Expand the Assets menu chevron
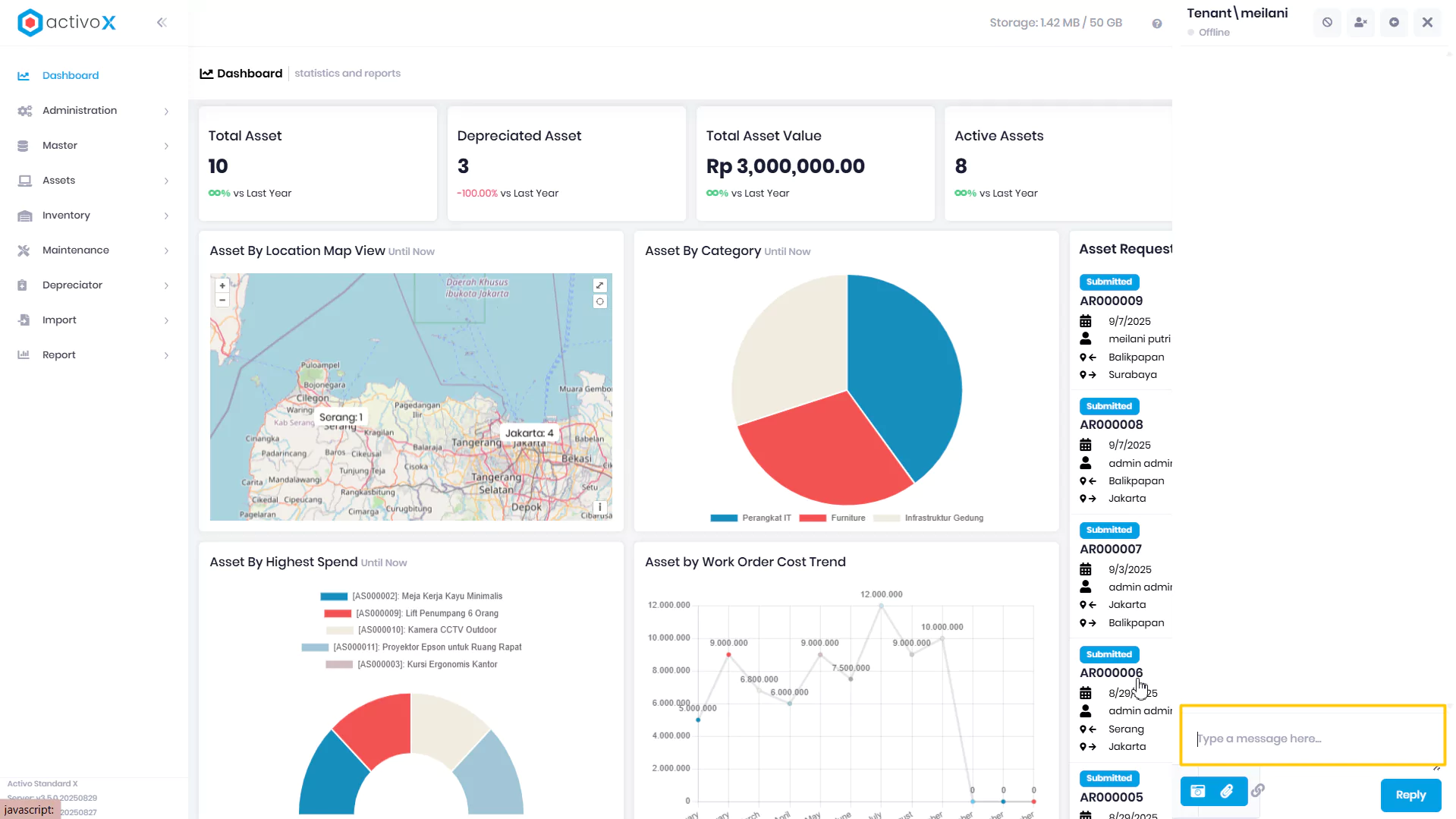Screen dimensions: 1456x819 pos(166,181)
